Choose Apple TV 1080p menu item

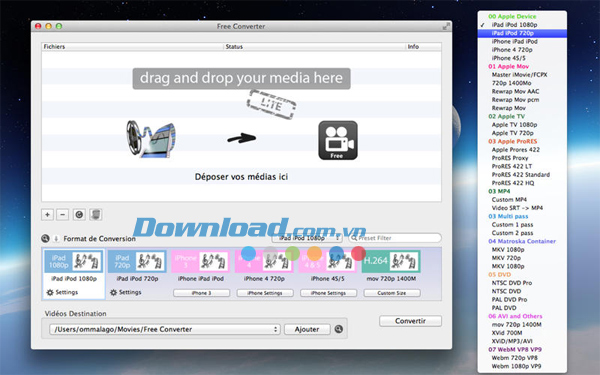[522, 125]
